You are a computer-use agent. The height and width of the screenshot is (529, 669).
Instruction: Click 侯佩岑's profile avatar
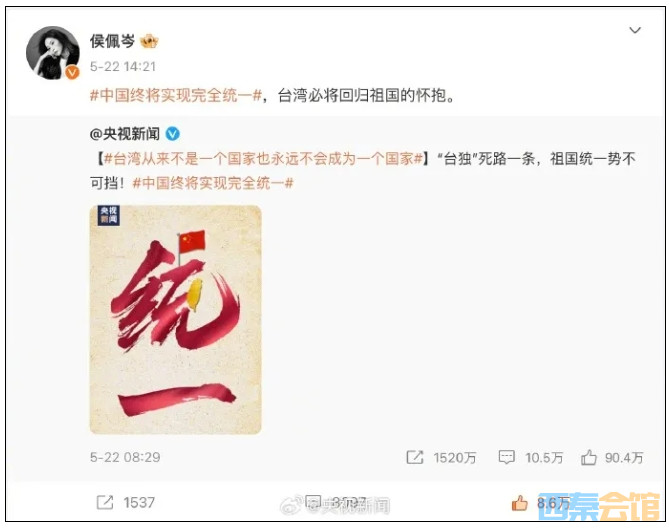pyautogui.click(x=52, y=52)
